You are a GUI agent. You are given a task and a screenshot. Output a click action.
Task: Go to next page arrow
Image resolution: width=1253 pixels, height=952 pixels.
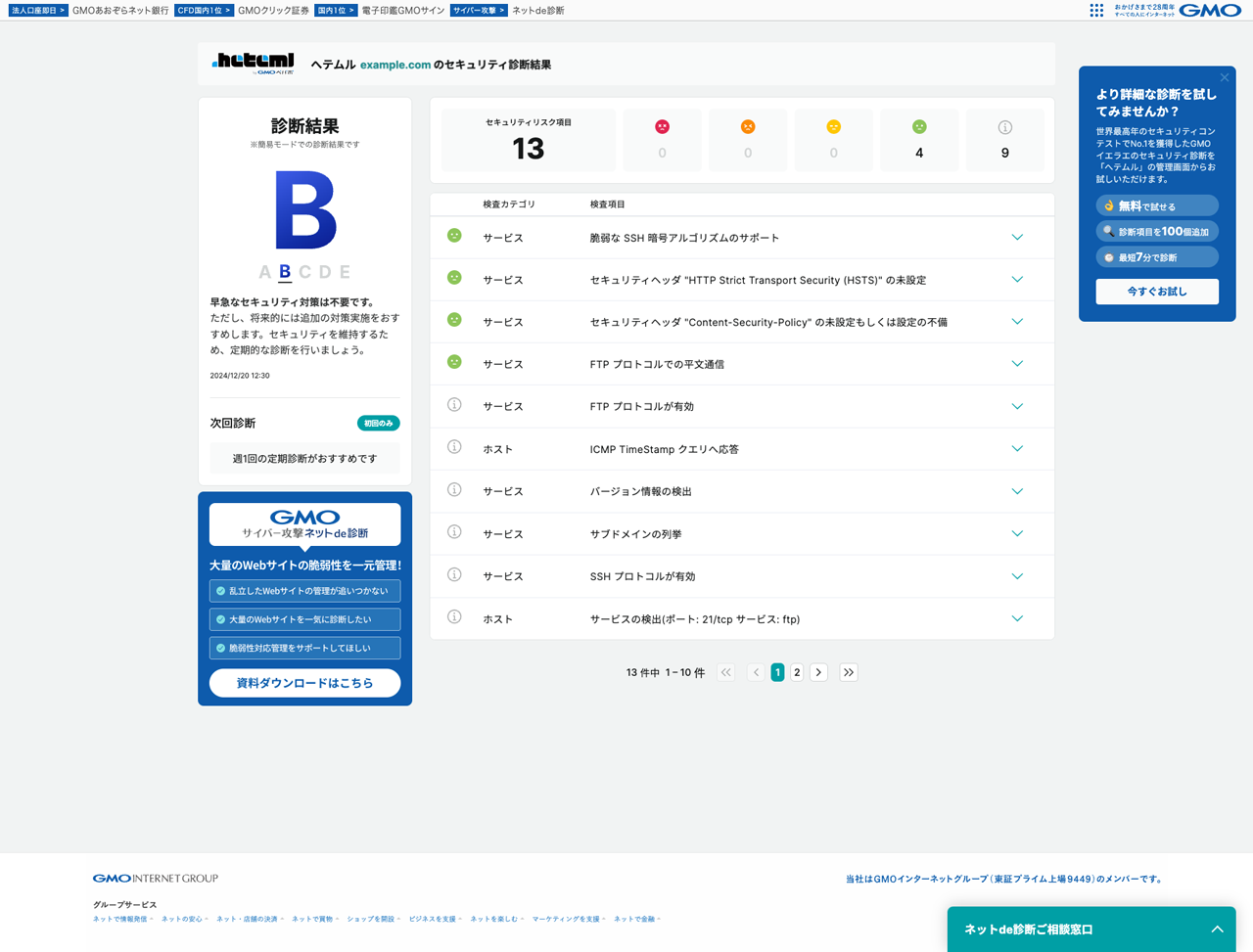[x=818, y=672]
